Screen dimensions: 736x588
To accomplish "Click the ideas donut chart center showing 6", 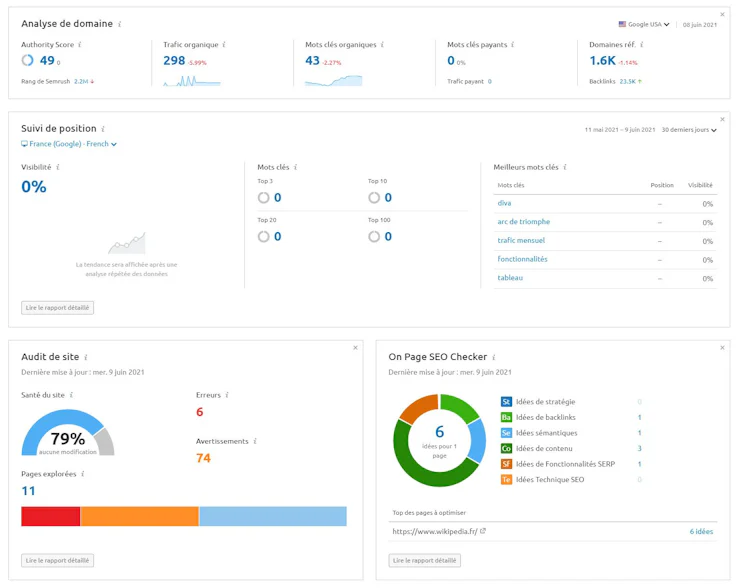I will (439, 432).
